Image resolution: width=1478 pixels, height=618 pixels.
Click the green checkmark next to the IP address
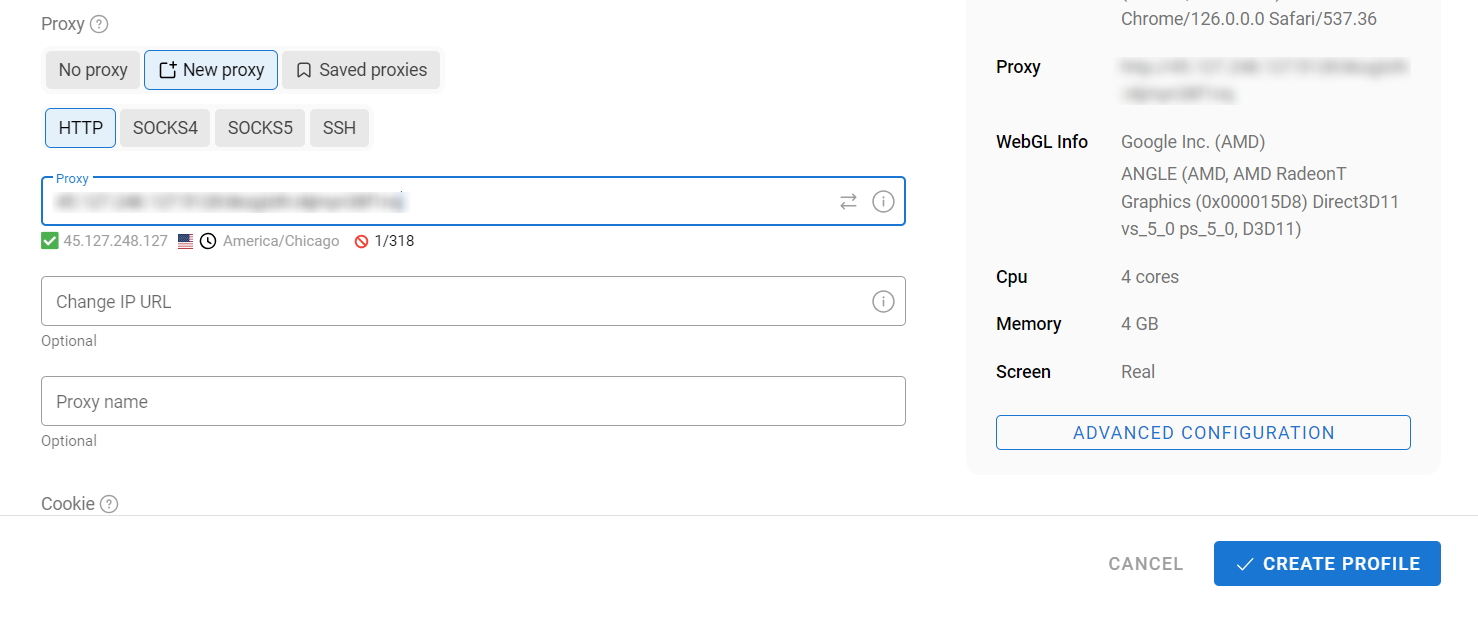pyautogui.click(x=49, y=240)
